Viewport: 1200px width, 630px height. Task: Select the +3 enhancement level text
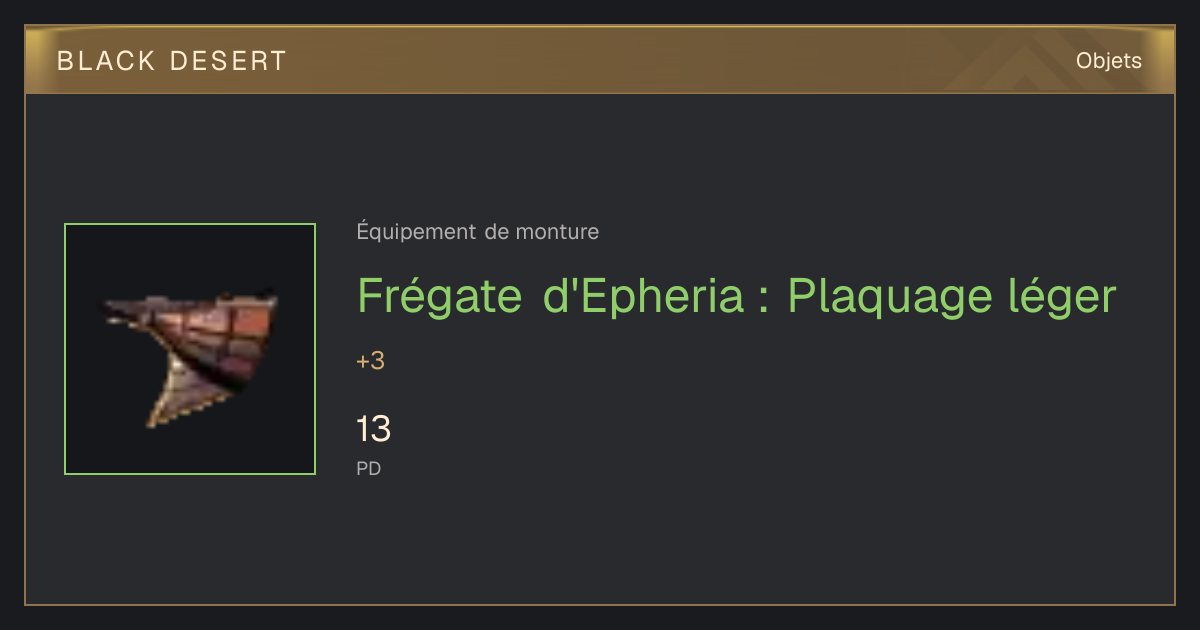pyautogui.click(x=370, y=361)
